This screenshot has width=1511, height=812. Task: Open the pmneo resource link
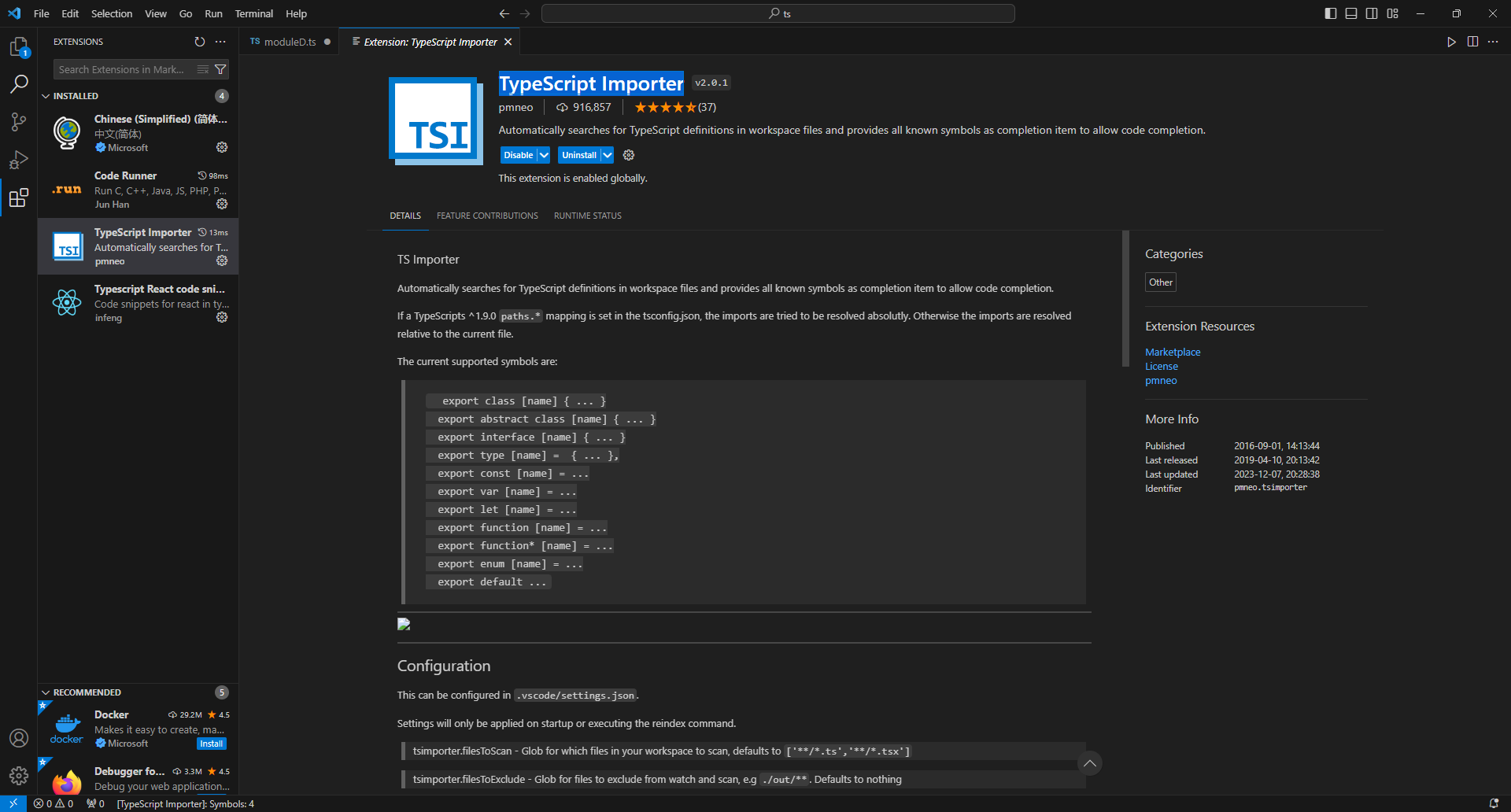[x=1161, y=380]
